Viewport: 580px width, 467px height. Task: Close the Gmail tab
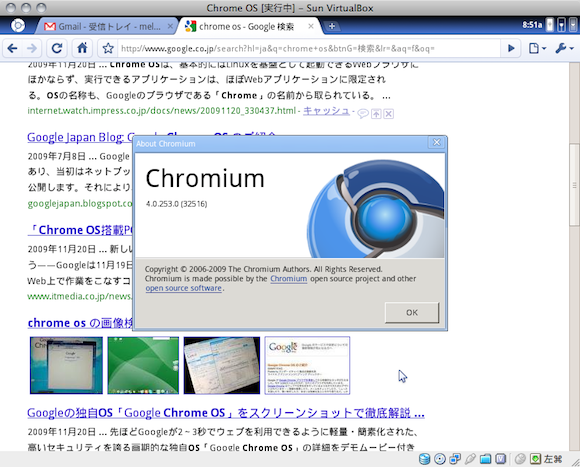170,26
